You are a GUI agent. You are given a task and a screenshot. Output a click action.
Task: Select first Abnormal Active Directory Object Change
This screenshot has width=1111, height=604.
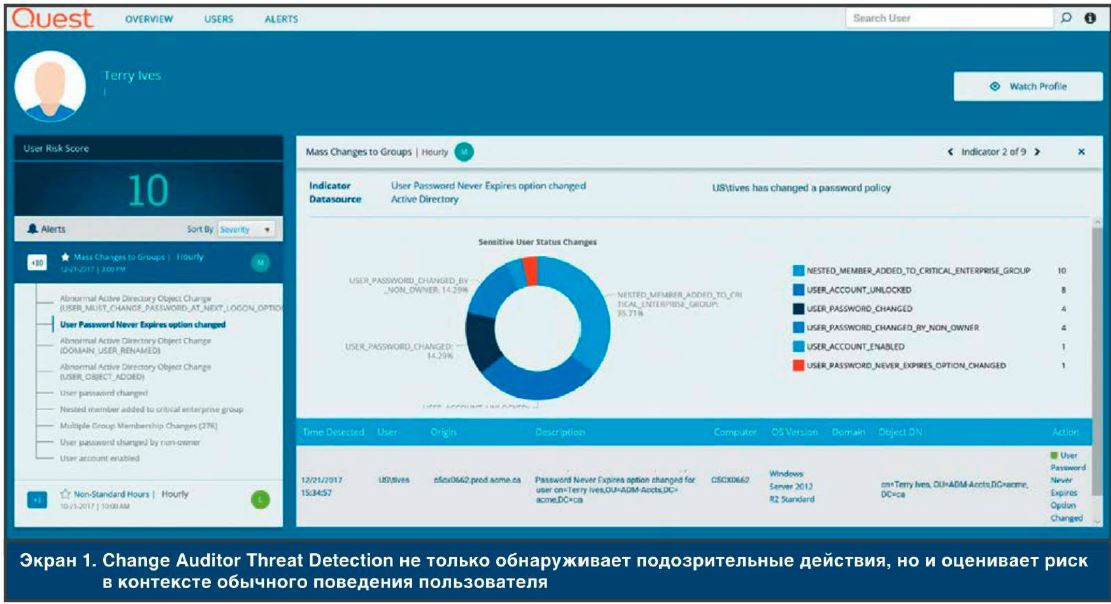click(170, 303)
